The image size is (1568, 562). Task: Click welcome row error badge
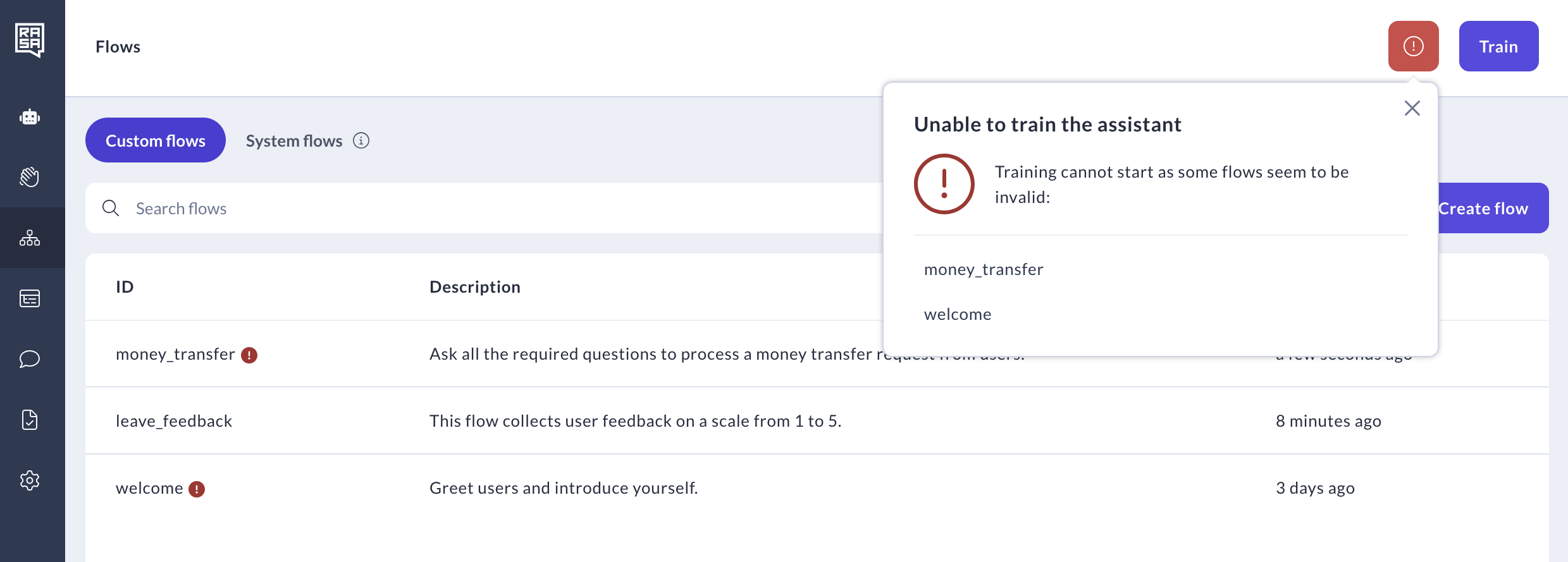[x=197, y=489]
